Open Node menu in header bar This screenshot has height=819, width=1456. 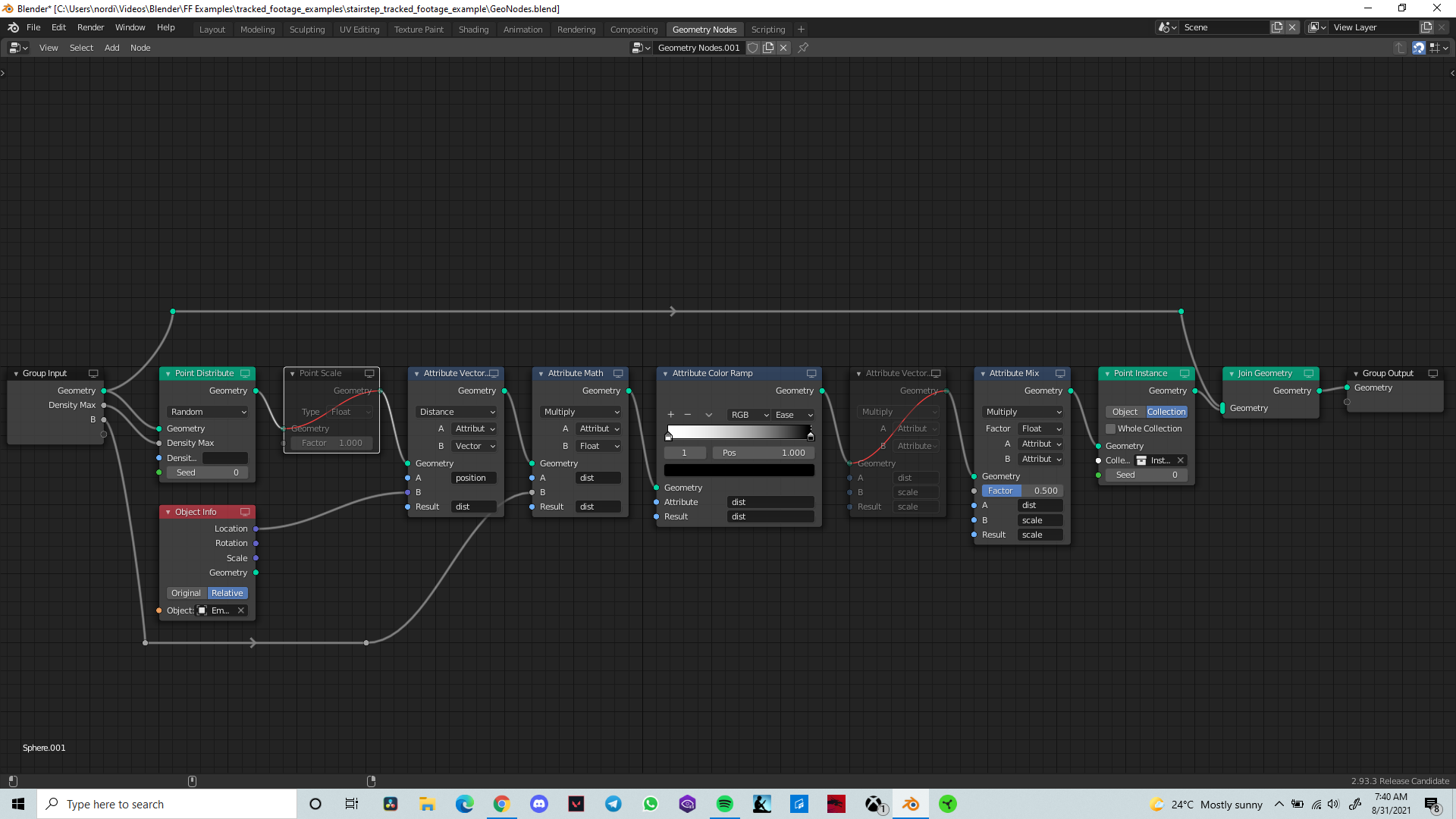click(x=140, y=47)
